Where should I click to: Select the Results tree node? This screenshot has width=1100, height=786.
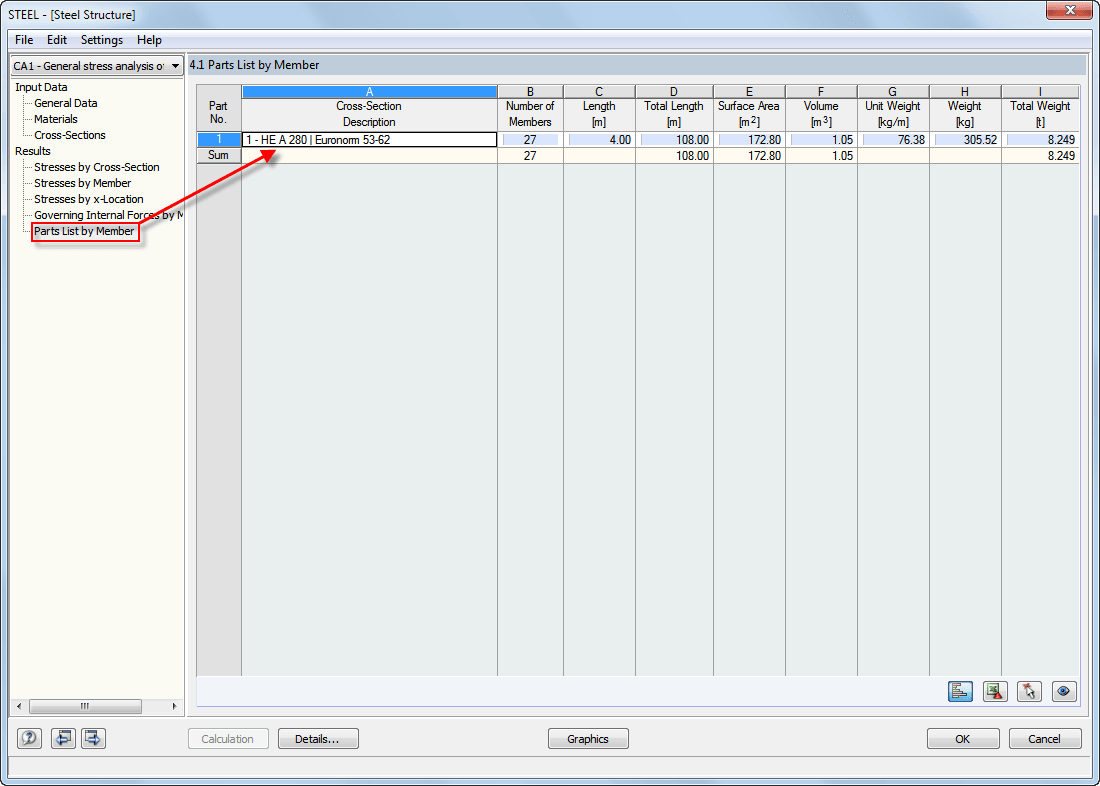pos(33,151)
